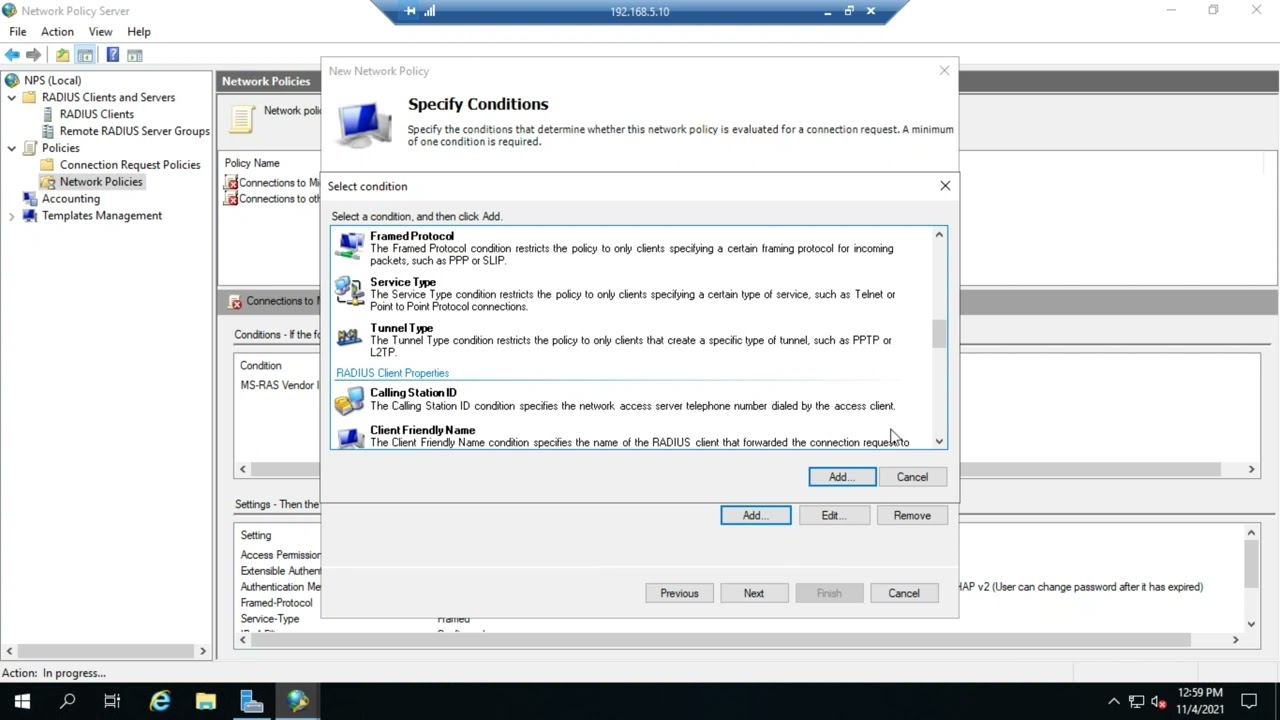The width and height of the screenshot is (1280, 720).
Task: Click the condition list scroll down arrow
Action: tap(939, 441)
